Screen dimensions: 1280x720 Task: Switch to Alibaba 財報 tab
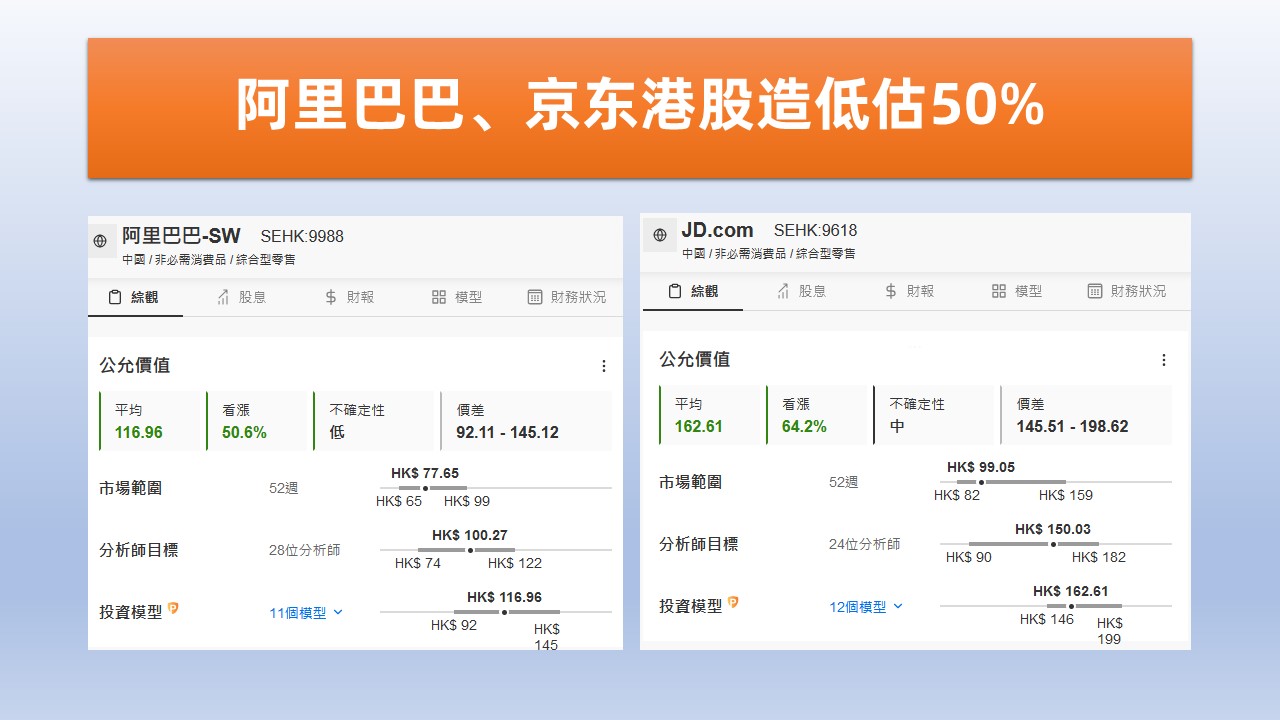349,297
